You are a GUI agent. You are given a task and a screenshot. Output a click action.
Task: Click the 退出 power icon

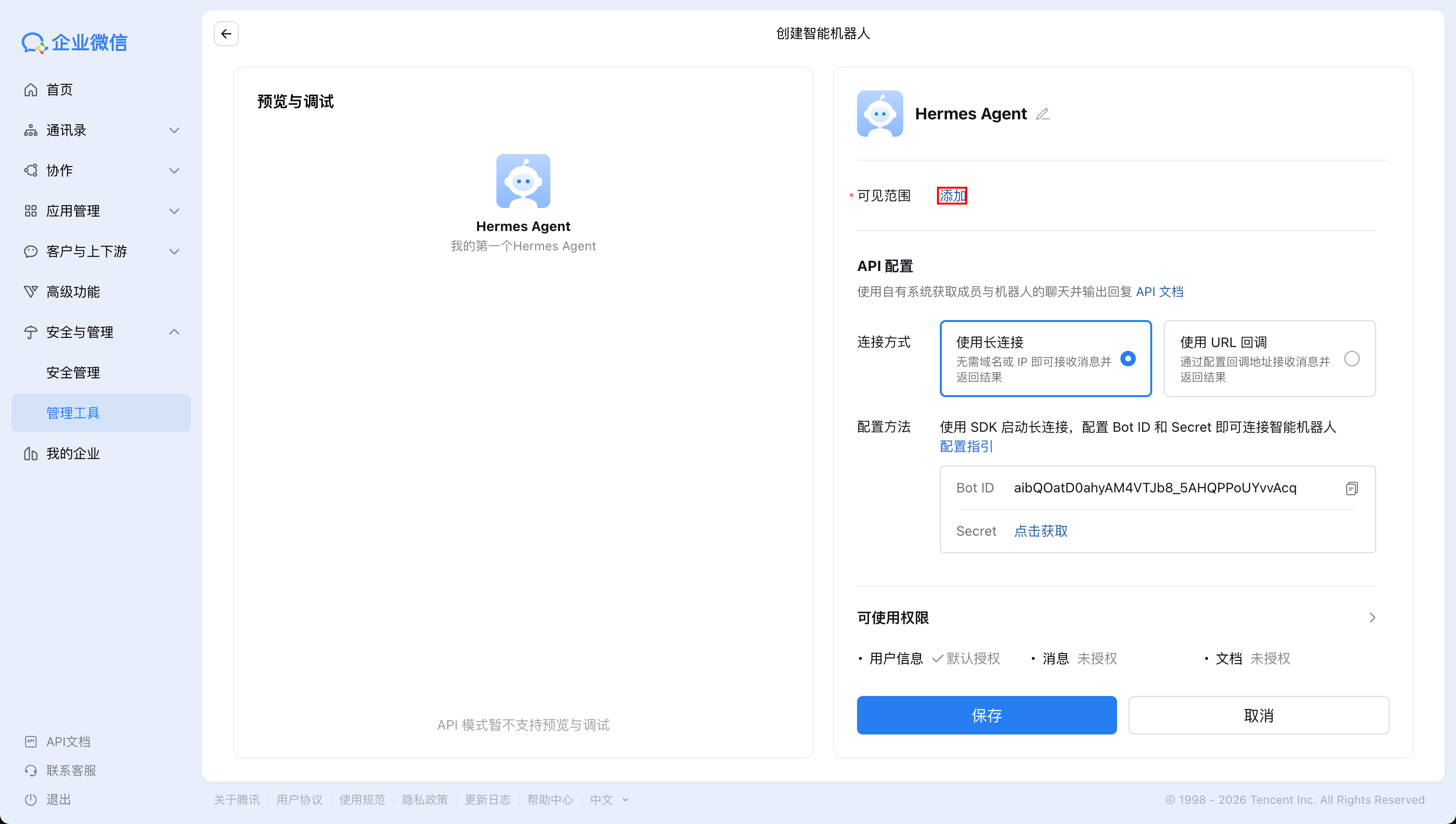[x=31, y=799]
